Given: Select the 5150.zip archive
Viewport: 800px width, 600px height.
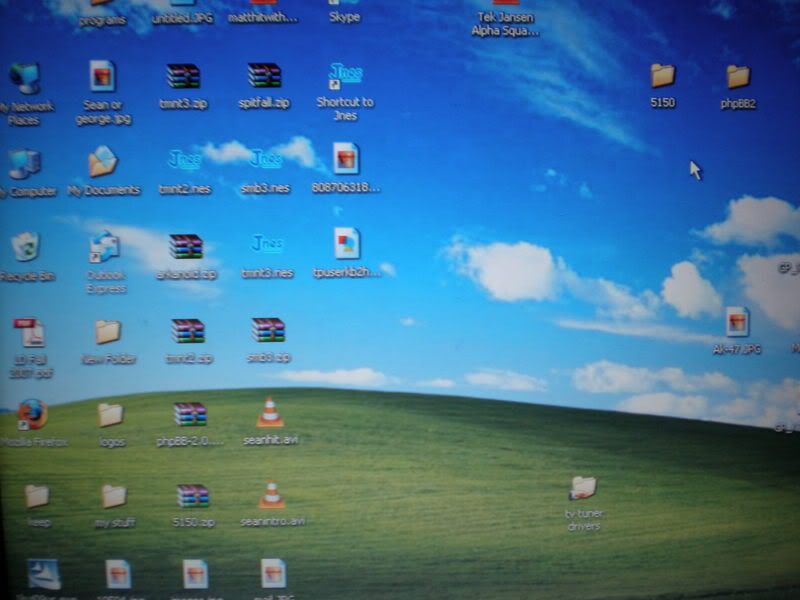Looking at the screenshot, I should click(193, 496).
